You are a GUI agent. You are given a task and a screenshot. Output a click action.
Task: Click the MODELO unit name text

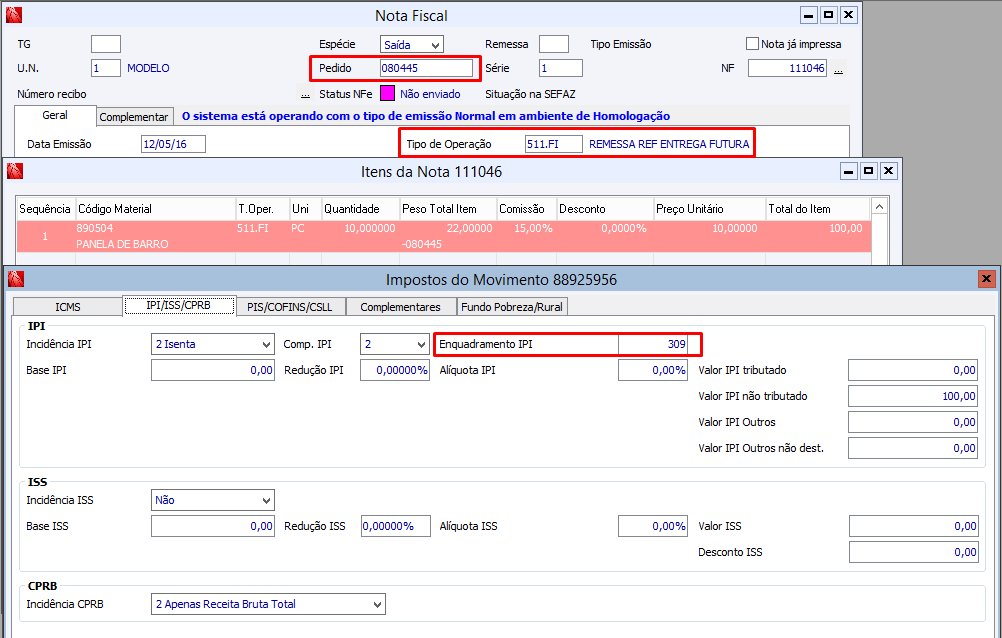pyautogui.click(x=148, y=68)
